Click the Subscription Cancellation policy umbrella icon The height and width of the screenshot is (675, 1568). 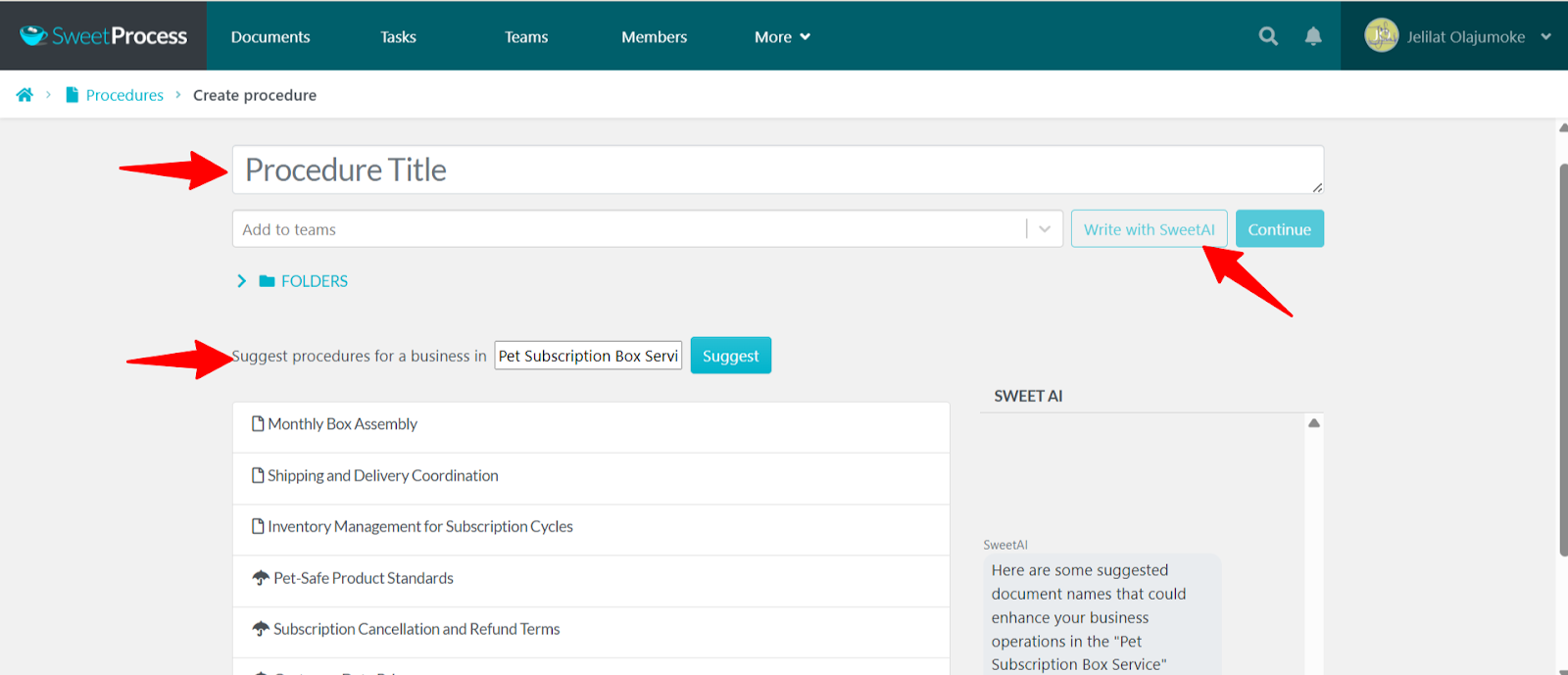point(261,629)
